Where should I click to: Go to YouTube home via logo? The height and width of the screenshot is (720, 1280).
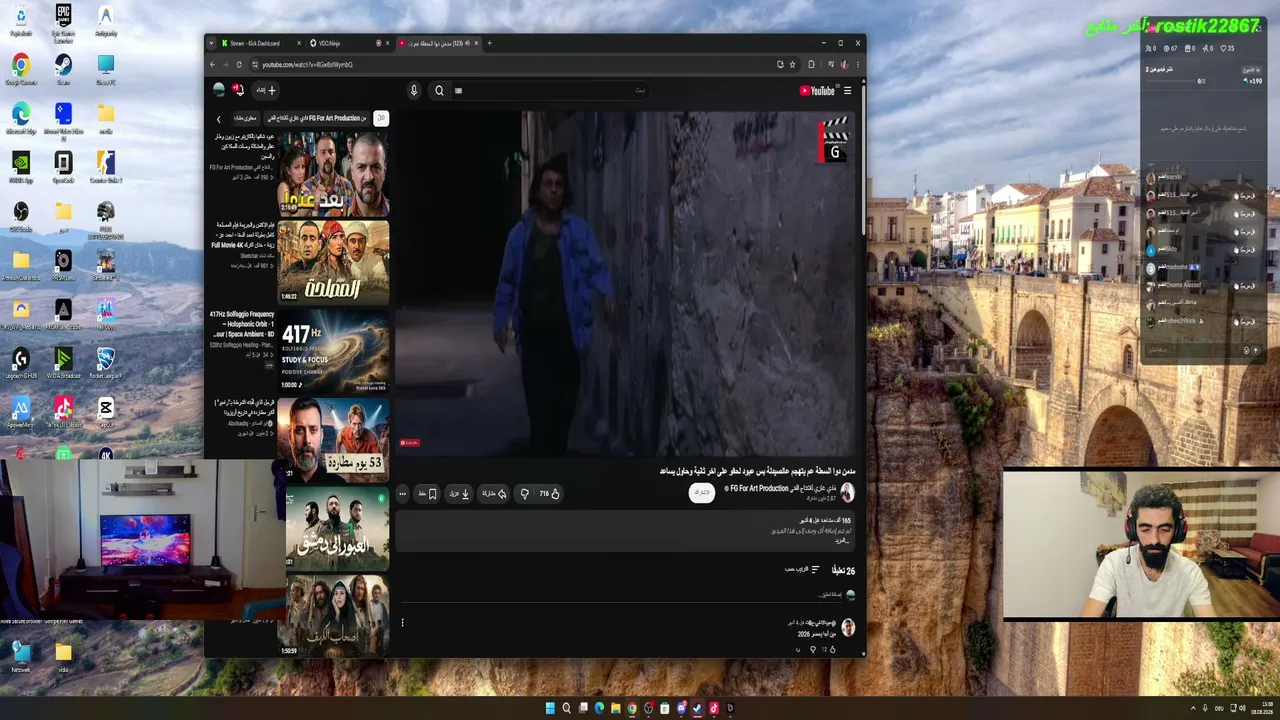pos(817,90)
